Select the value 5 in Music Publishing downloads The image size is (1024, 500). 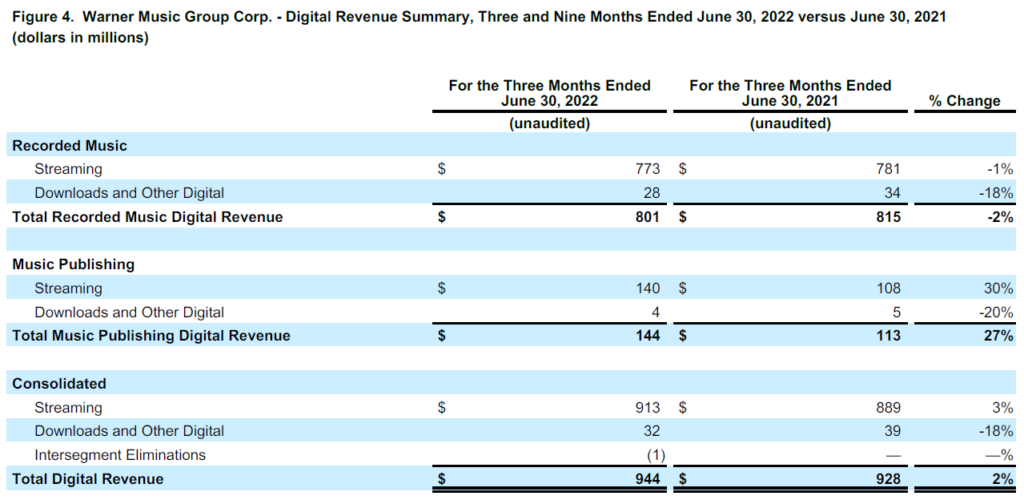897,312
